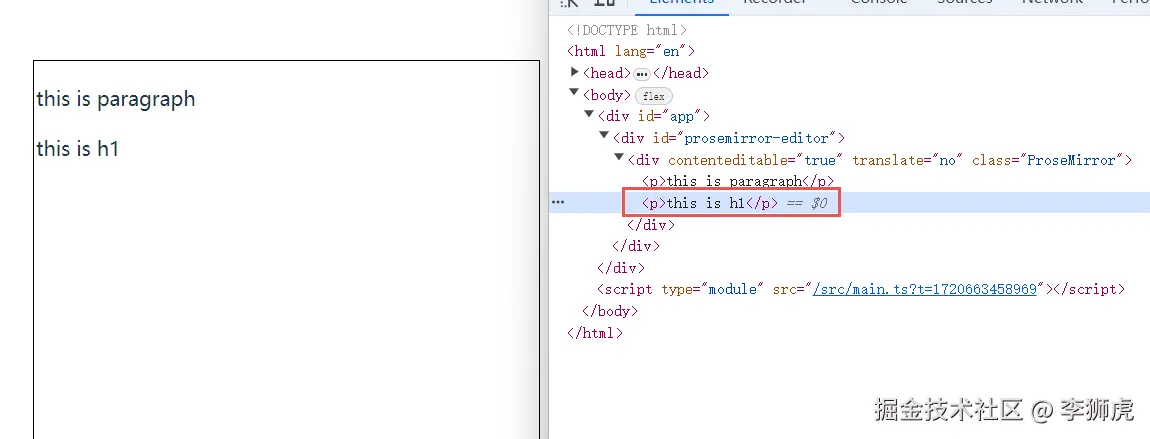
Task: Open the /src/main.ts?t=1720663458969 link
Action: [924, 289]
